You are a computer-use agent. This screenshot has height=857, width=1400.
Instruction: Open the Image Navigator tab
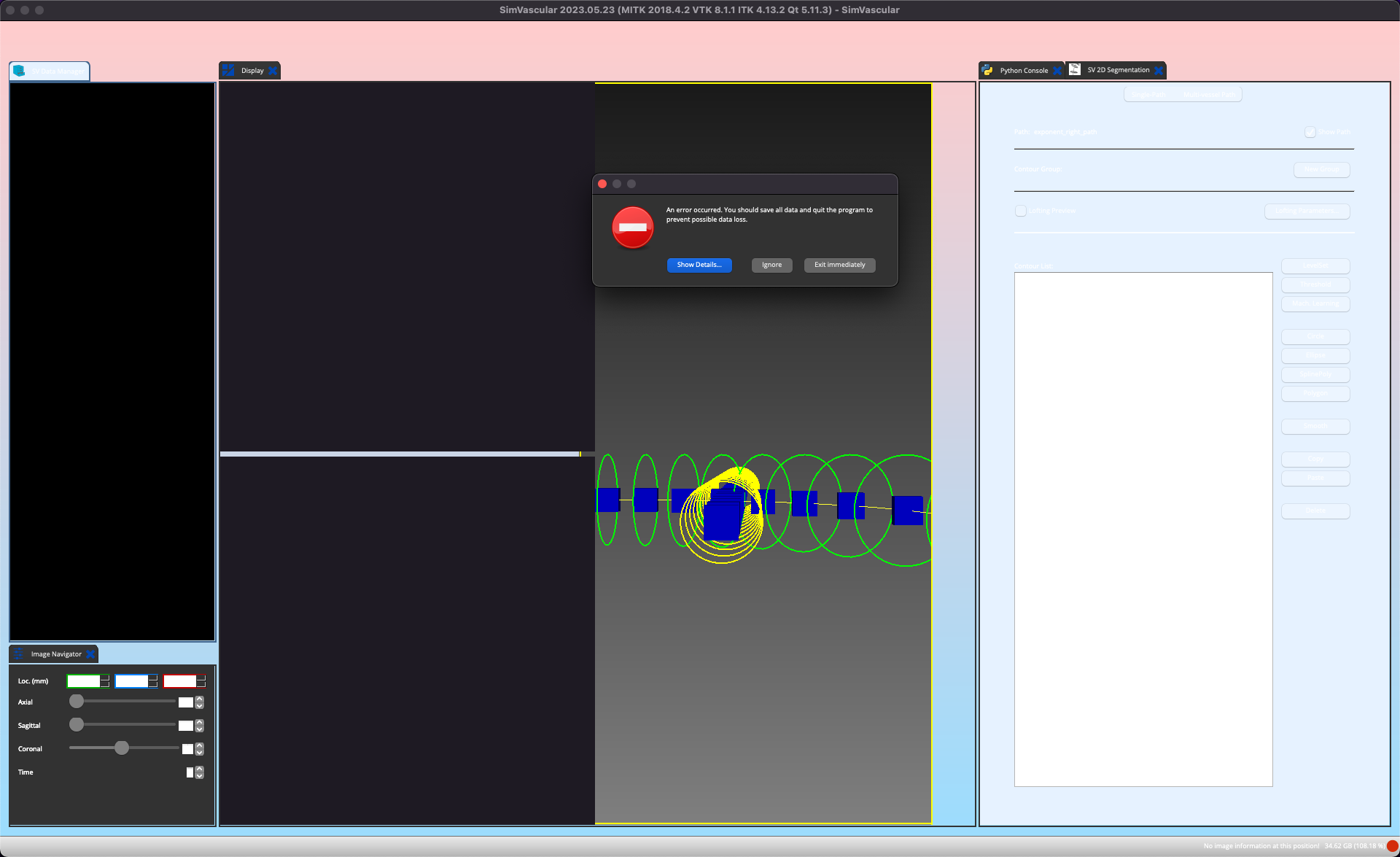click(x=55, y=654)
